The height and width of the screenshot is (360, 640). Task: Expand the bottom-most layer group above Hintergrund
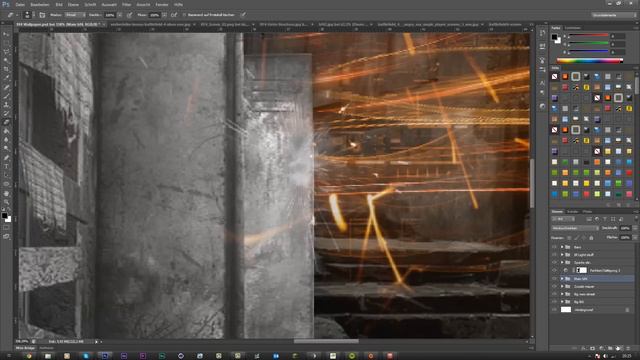(562, 302)
